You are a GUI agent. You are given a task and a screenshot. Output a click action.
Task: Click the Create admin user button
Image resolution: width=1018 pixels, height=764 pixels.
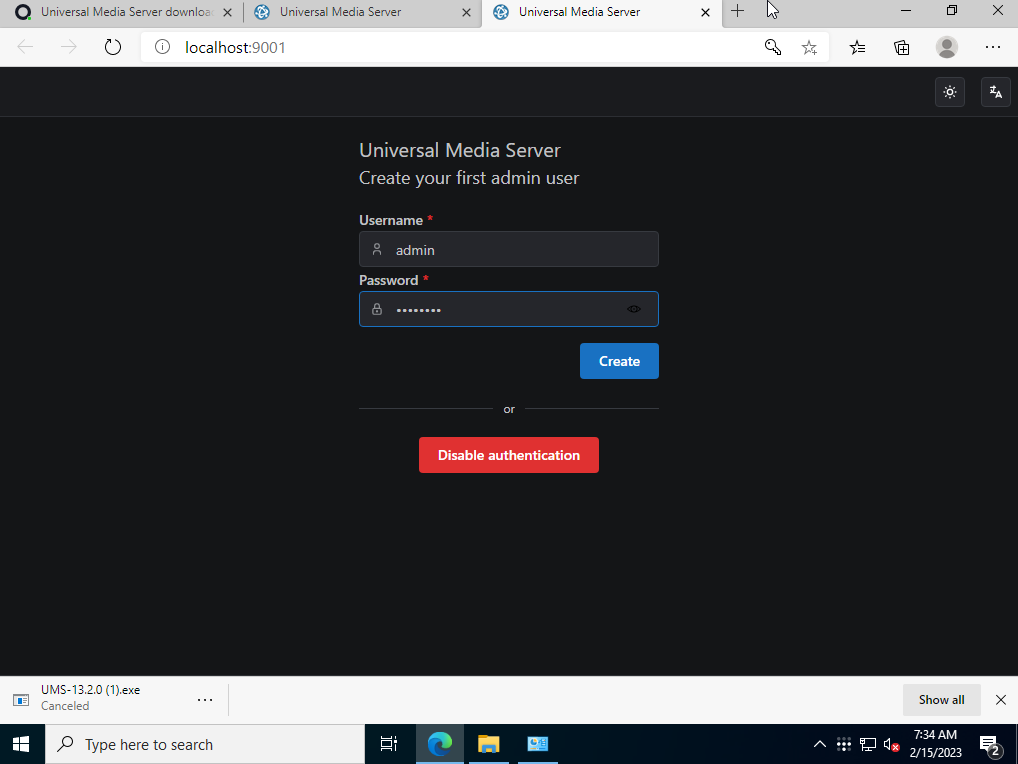tap(619, 361)
